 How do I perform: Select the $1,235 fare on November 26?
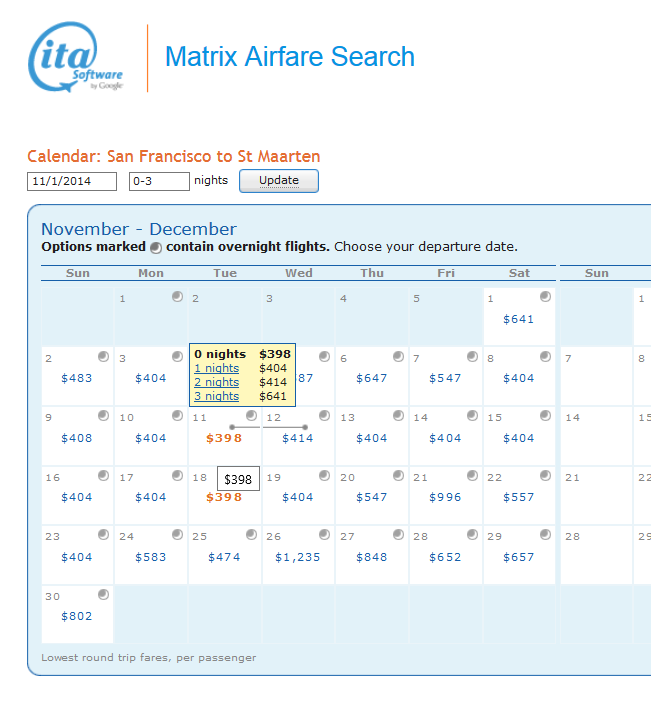298,557
